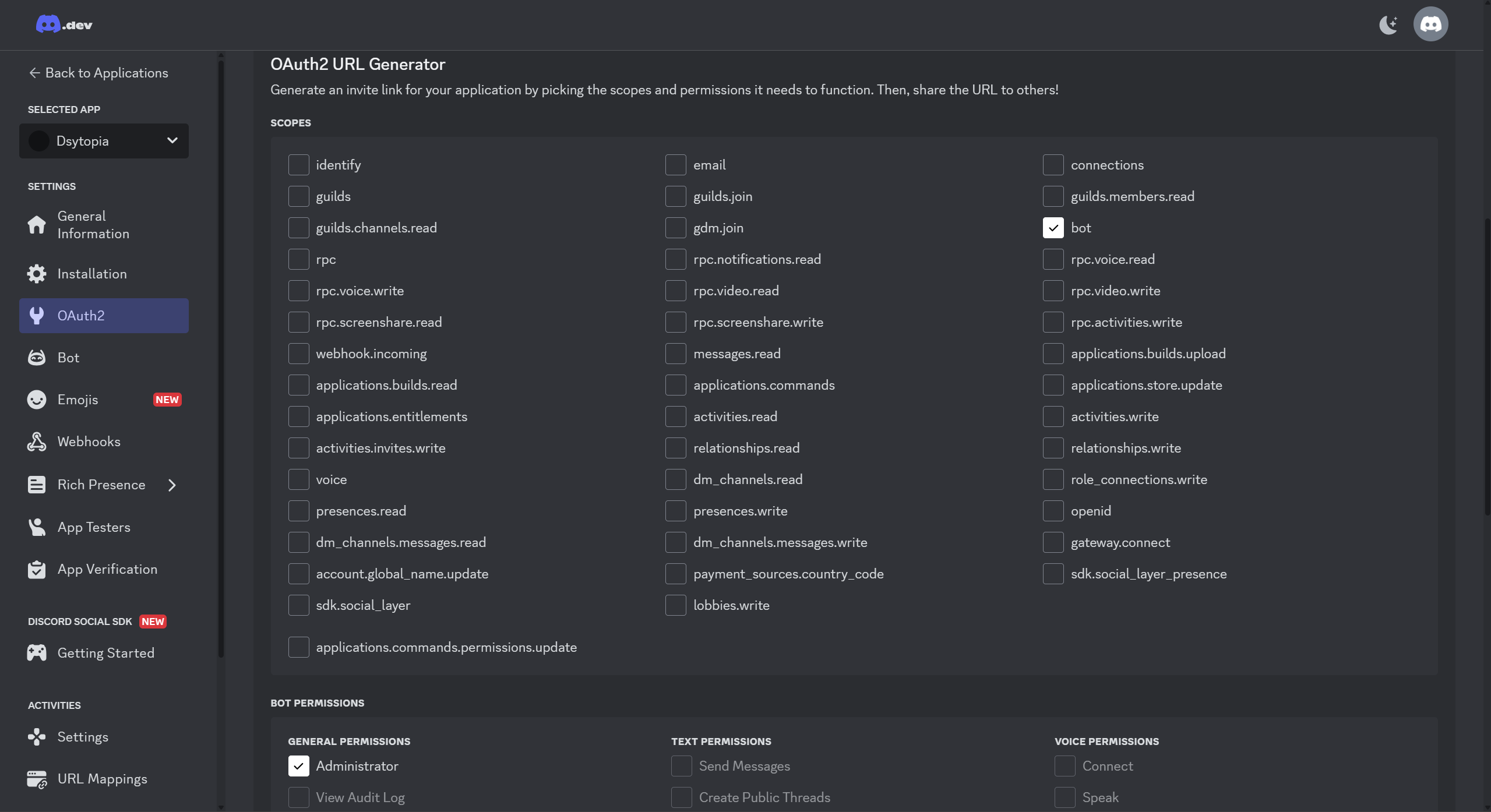The width and height of the screenshot is (1491, 812).
Task: Uncheck the bot scope
Action: (x=1053, y=228)
